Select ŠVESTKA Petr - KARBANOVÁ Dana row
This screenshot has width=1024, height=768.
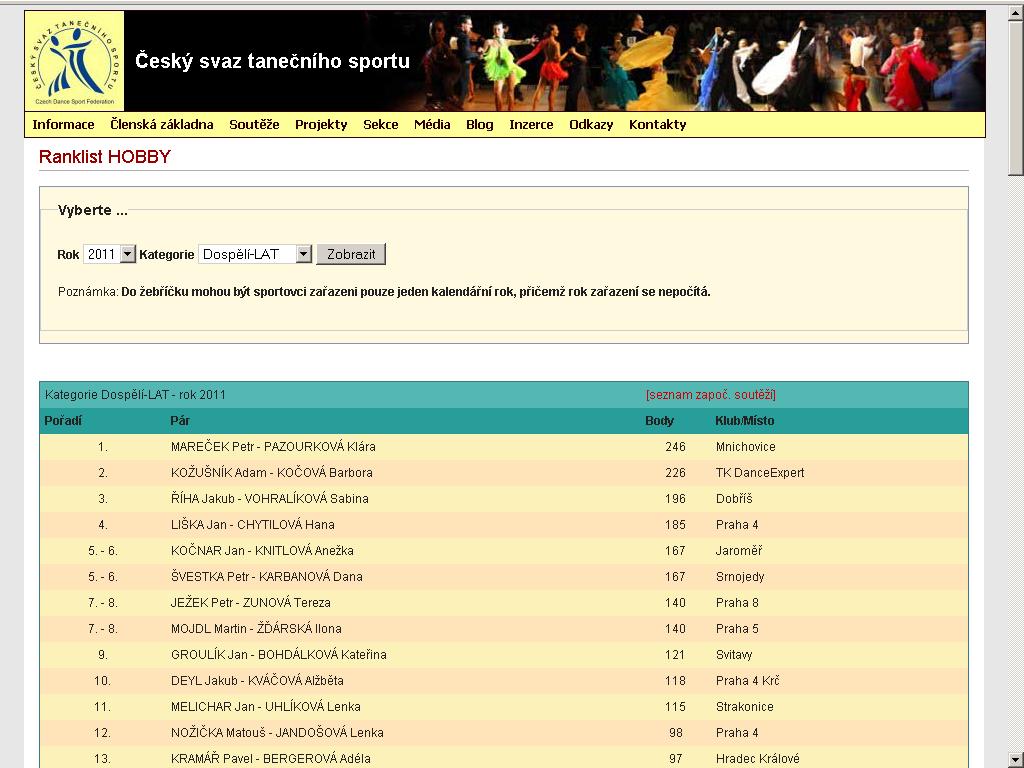coord(504,577)
